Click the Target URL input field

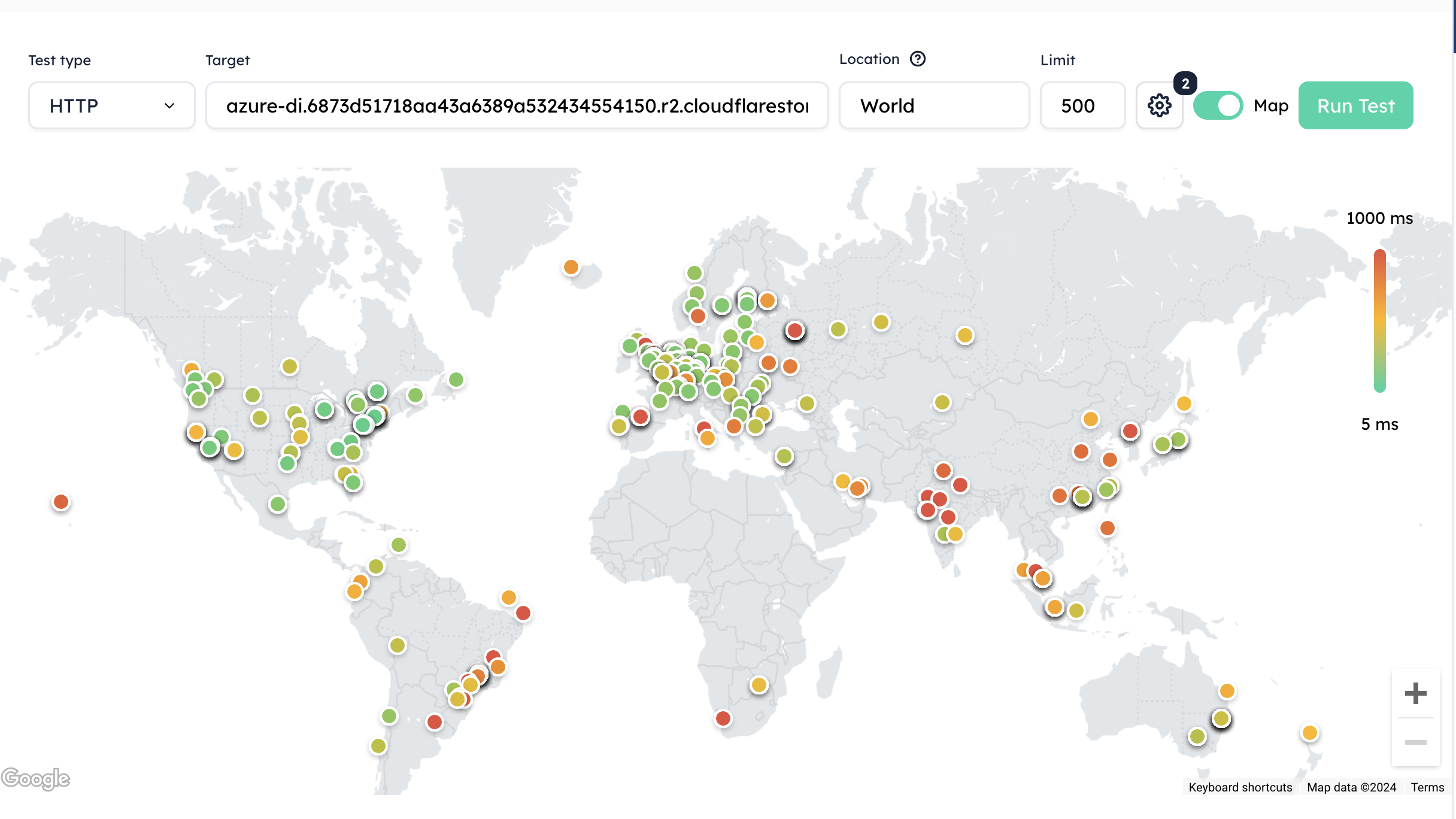[517, 106]
